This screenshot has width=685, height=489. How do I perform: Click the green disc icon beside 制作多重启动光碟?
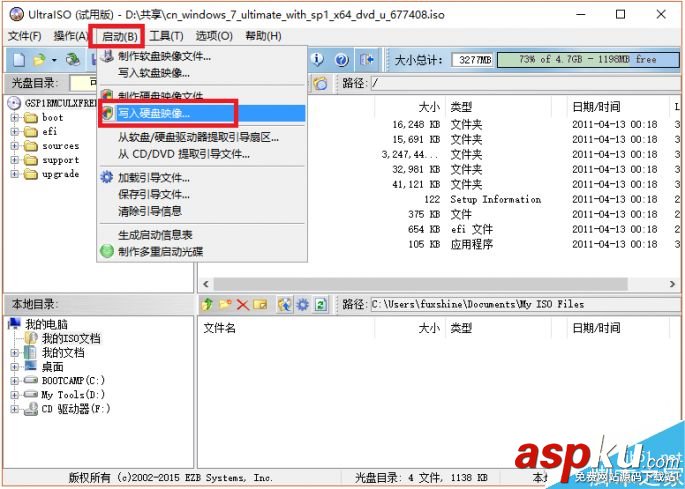pos(107,251)
